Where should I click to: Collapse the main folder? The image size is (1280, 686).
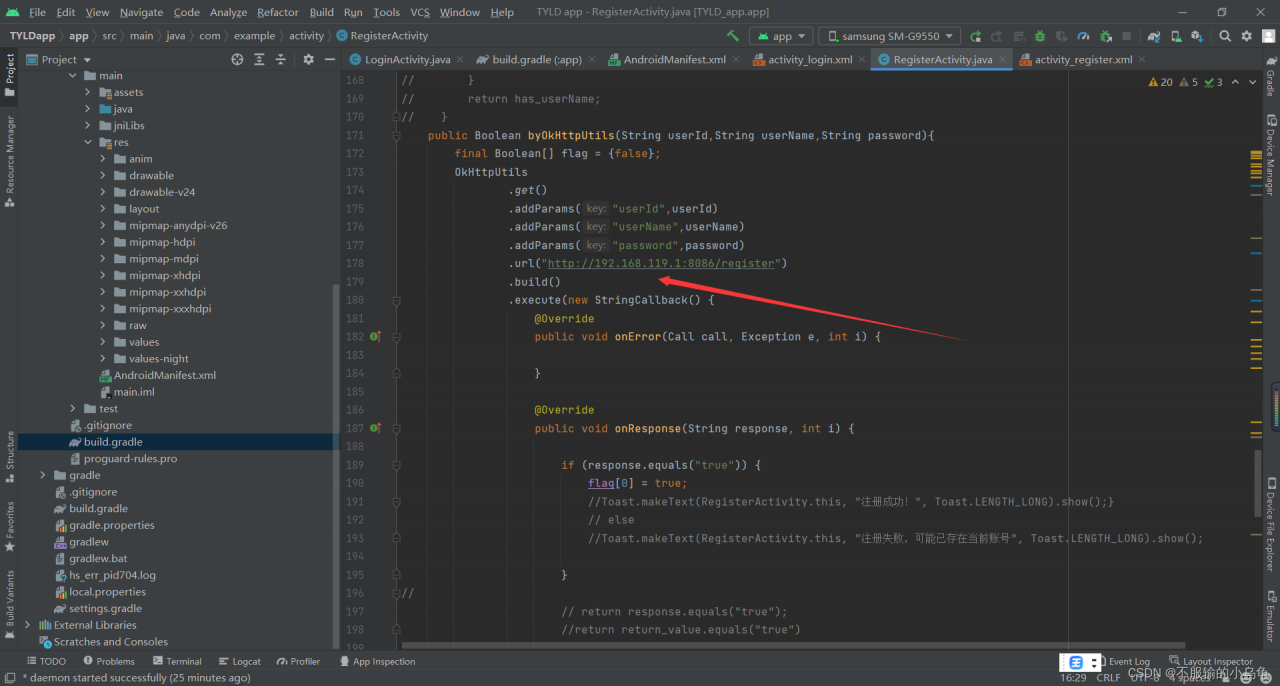coord(72,76)
